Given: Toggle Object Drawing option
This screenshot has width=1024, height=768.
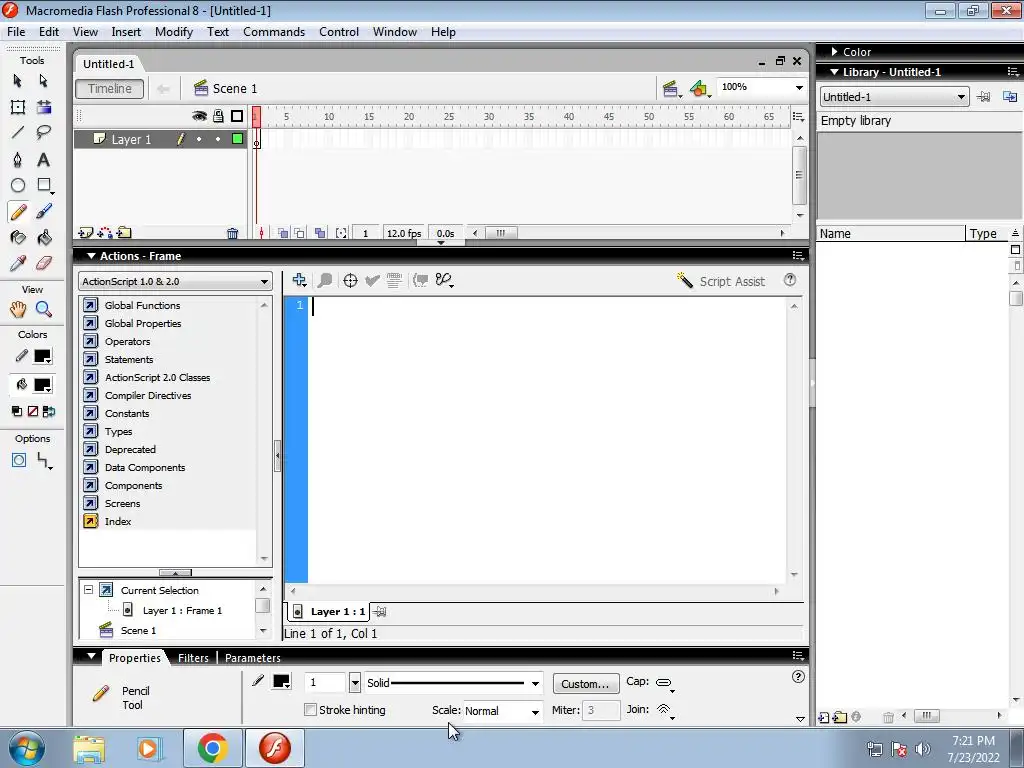Looking at the screenshot, I should pos(19,460).
